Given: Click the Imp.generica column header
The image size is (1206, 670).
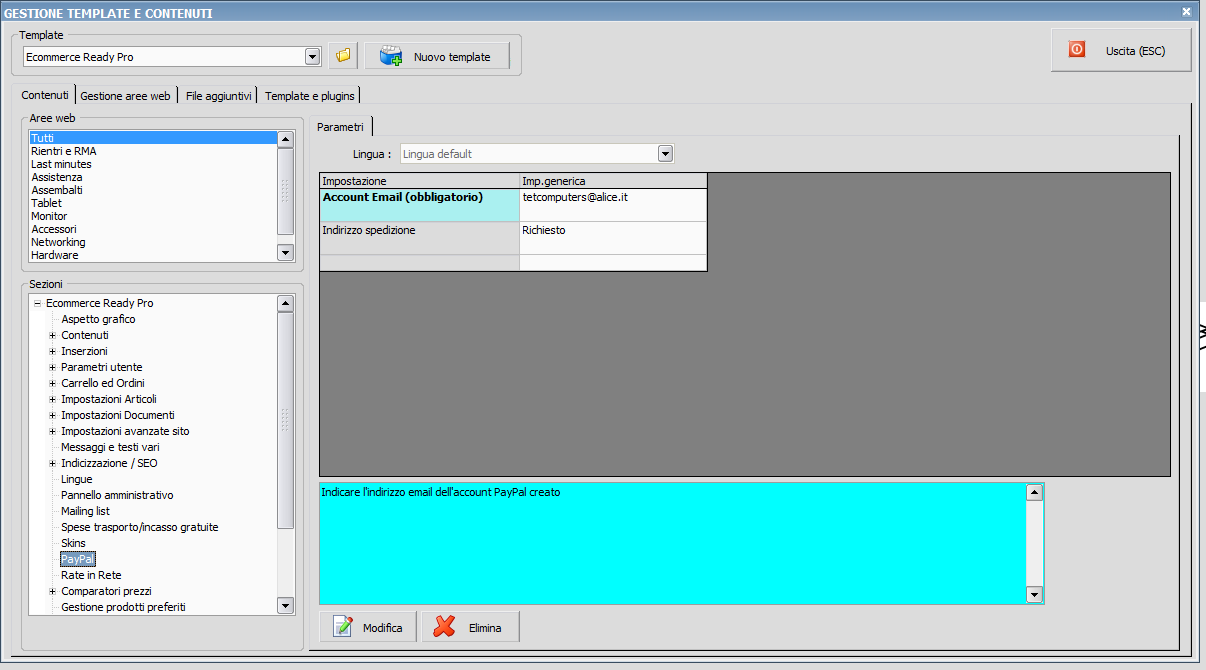Looking at the screenshot, I should click(x=613, y=181).
